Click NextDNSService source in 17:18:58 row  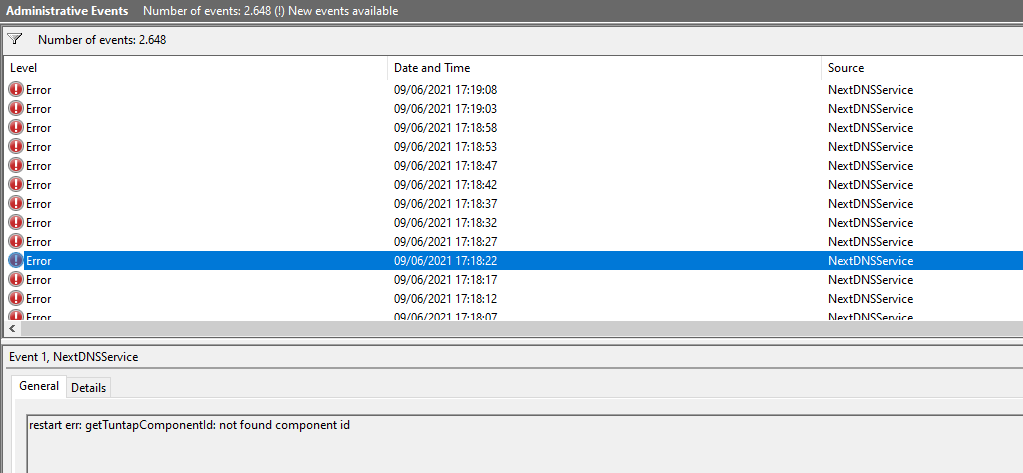point(870,127)
